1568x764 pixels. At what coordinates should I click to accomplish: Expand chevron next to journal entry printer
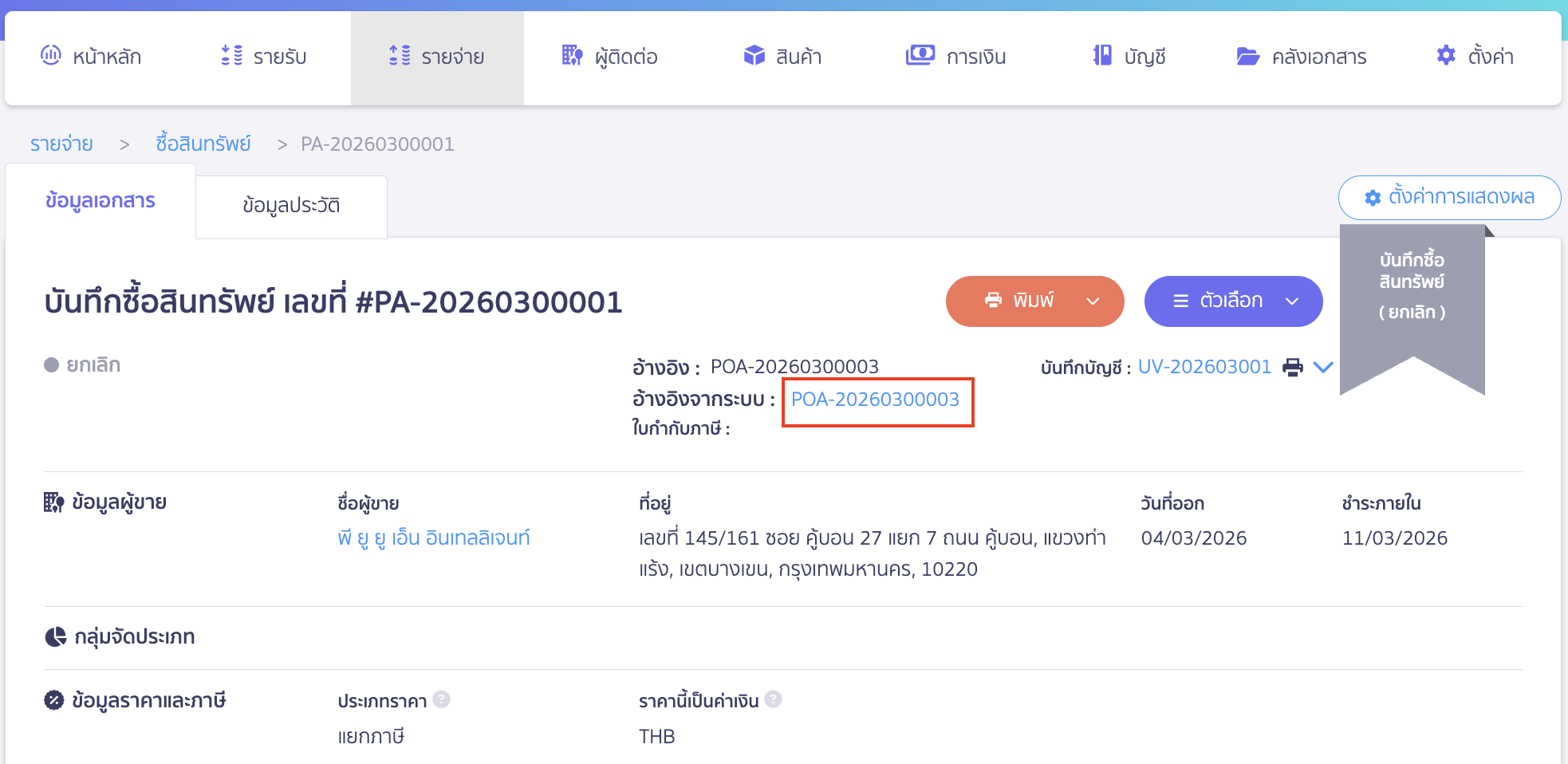pos(1323,367)
